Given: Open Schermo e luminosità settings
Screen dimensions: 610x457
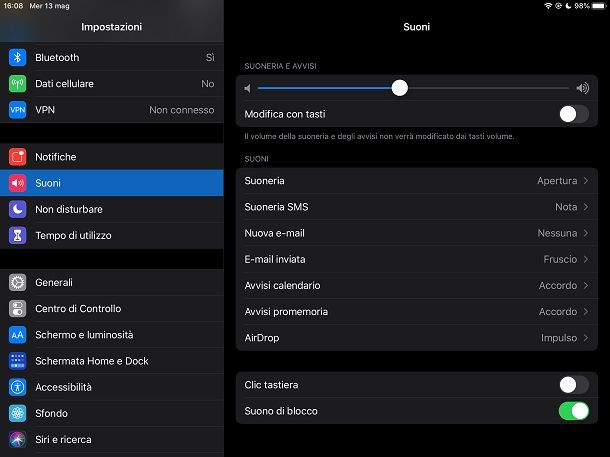Looking at the screenshot, I should 112,335.
